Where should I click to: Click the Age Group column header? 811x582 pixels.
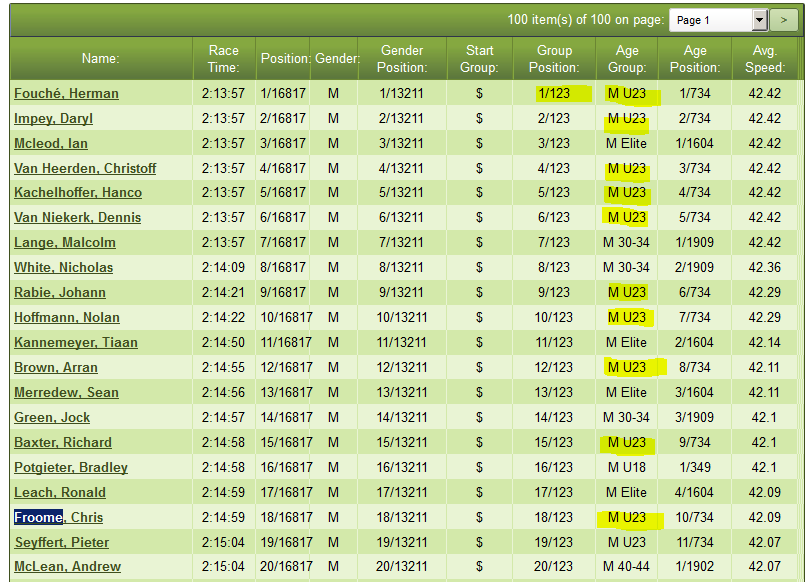pos(626,59)
